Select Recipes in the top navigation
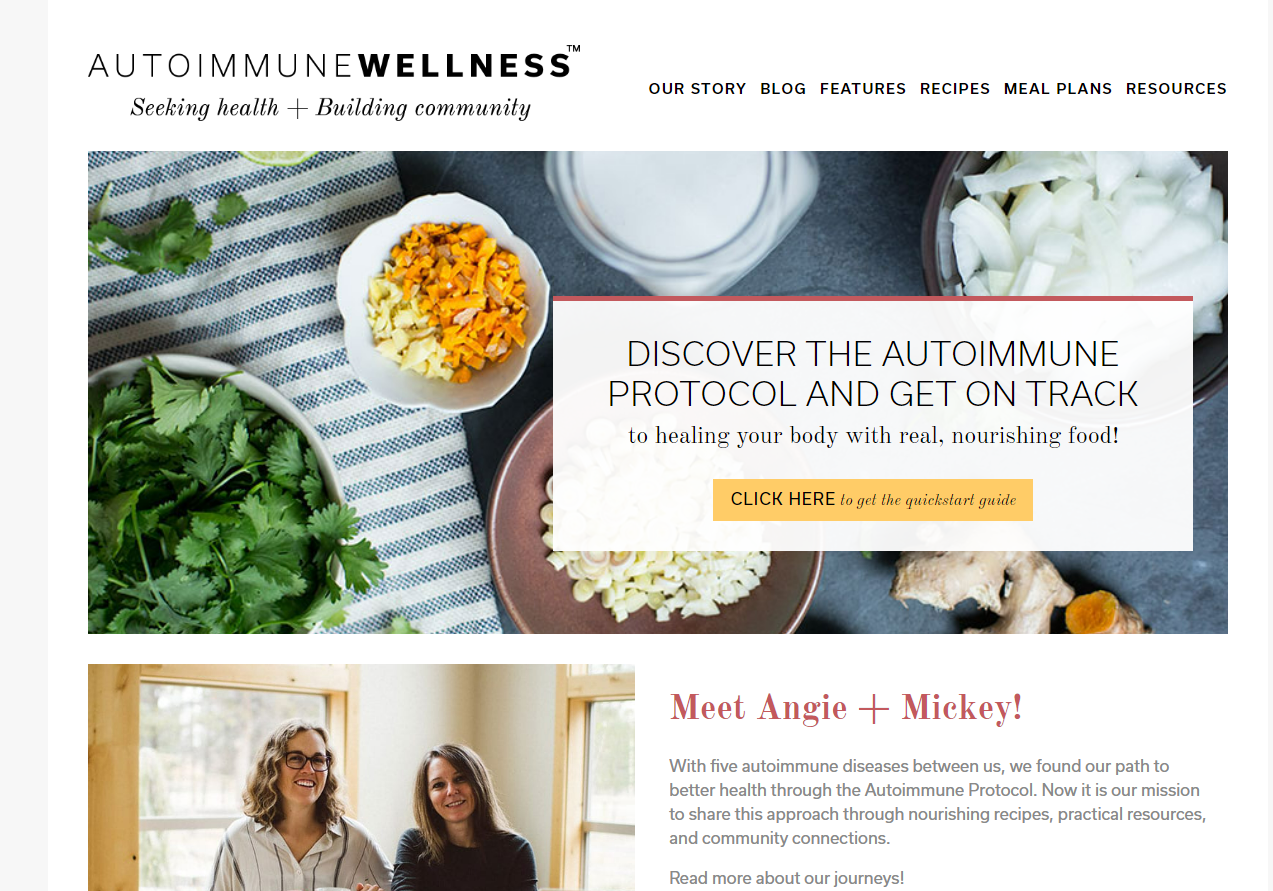 pos(955,89)
